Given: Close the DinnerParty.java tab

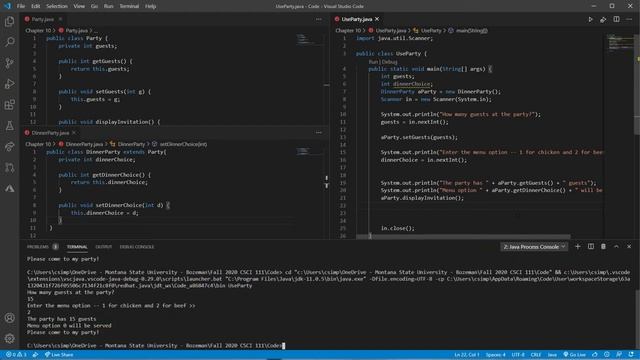Looking at the screenshot, I should click(x=74, y=133).
